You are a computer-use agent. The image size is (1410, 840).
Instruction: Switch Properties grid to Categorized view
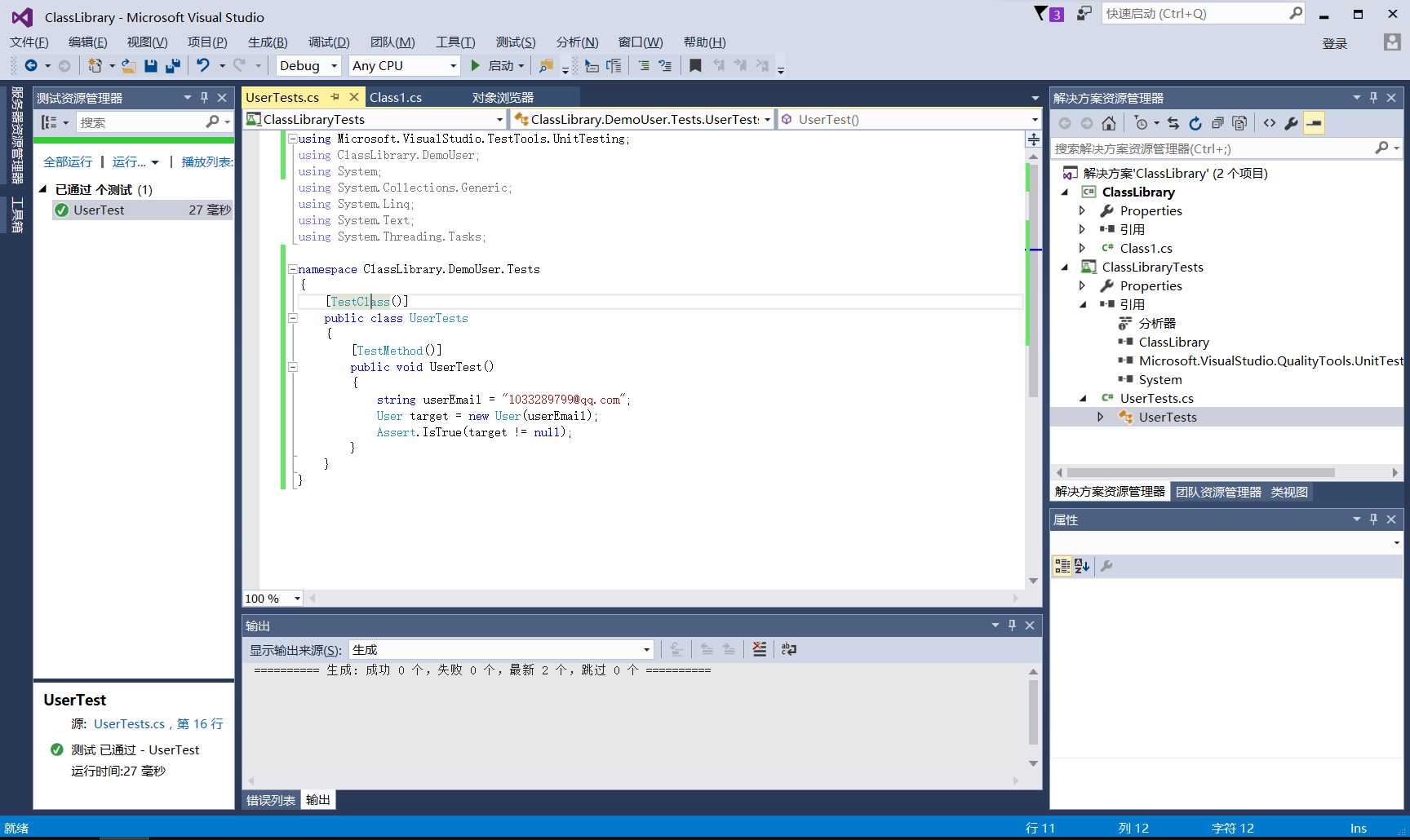pos(1062,566)
